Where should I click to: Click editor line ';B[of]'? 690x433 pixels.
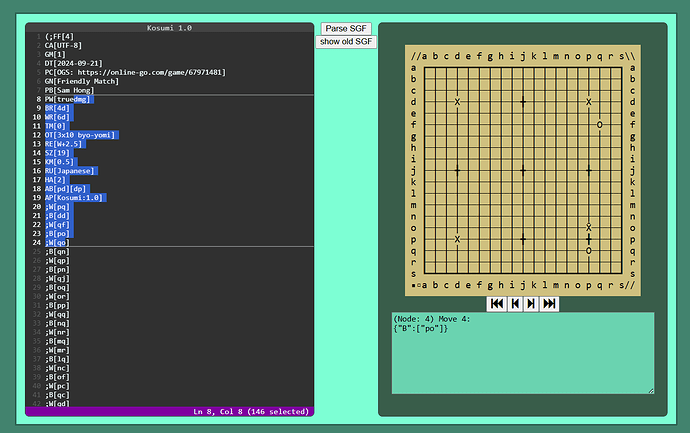57,377
